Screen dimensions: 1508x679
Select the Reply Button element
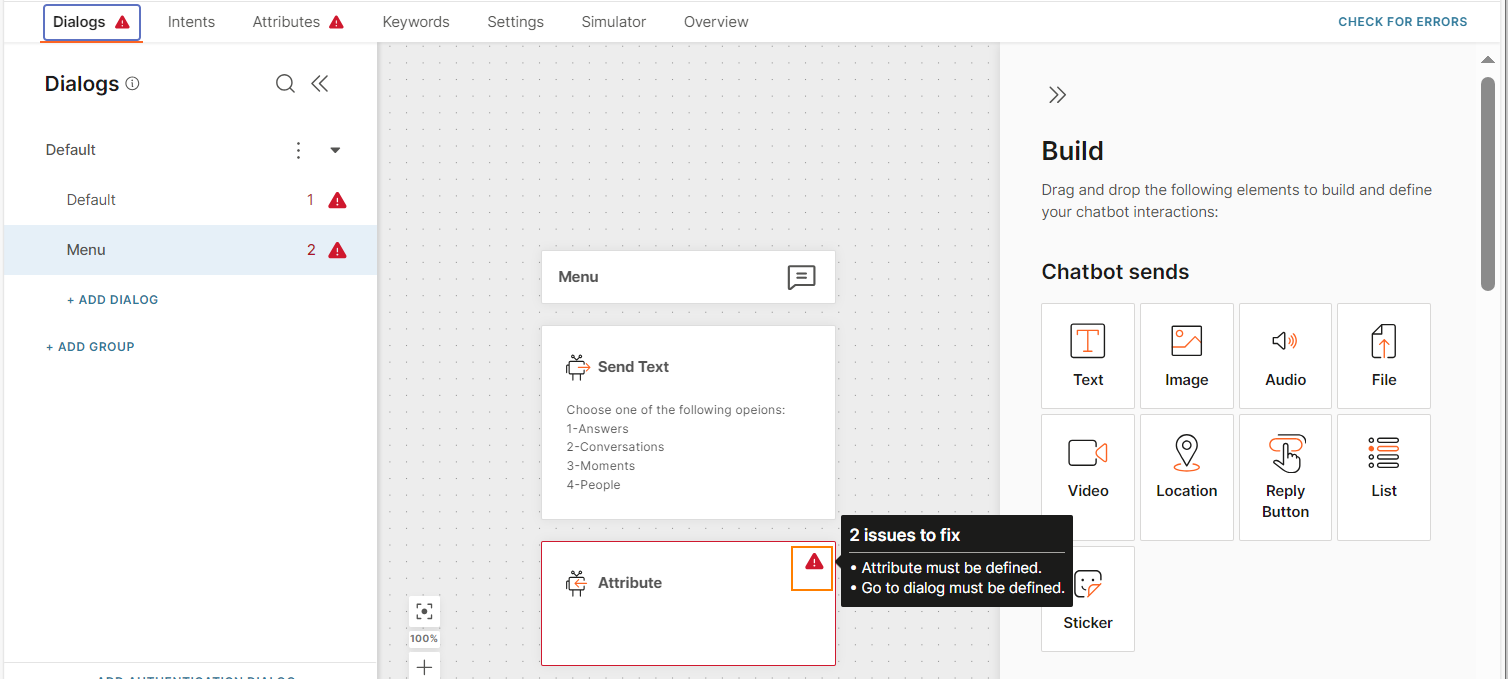point(1285,477)
